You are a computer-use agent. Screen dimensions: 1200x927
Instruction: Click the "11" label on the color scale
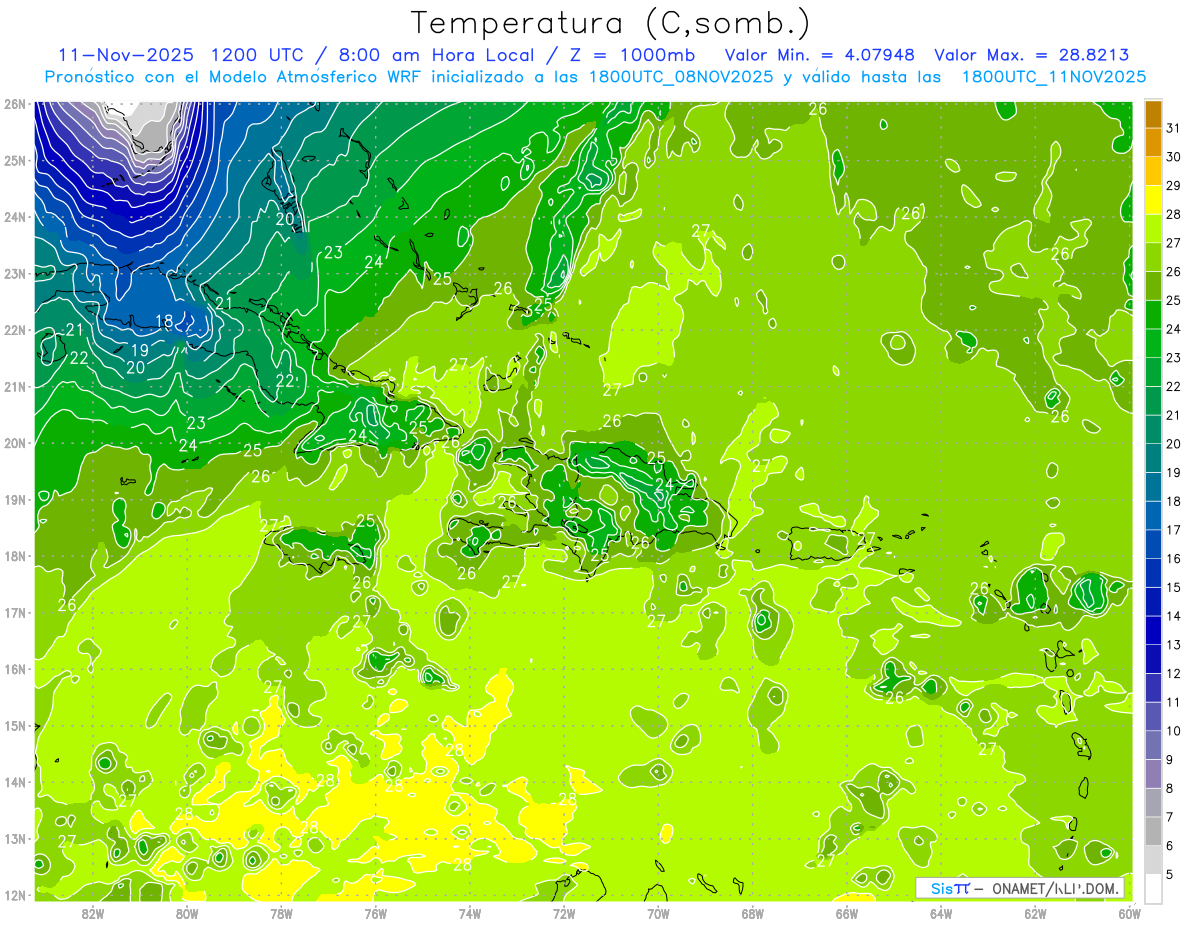[x=1174, y=702]
